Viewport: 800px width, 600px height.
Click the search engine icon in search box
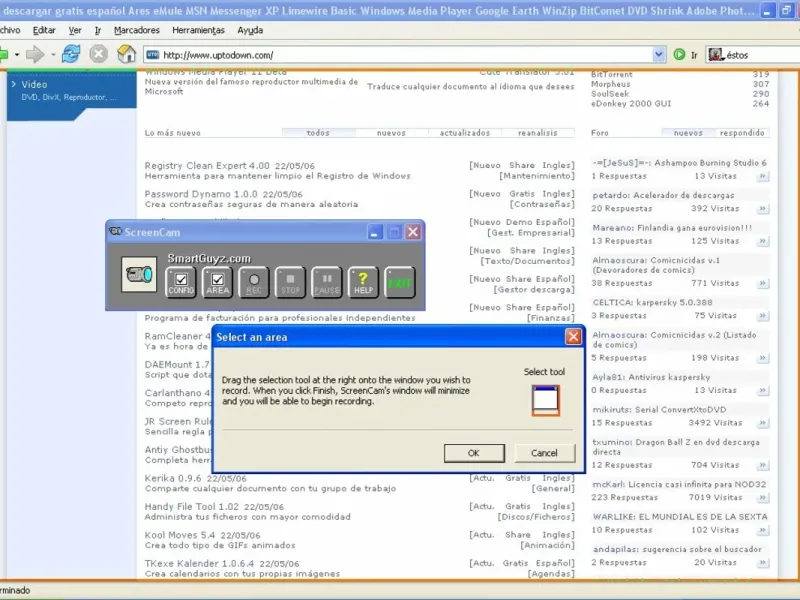point(716,55)
